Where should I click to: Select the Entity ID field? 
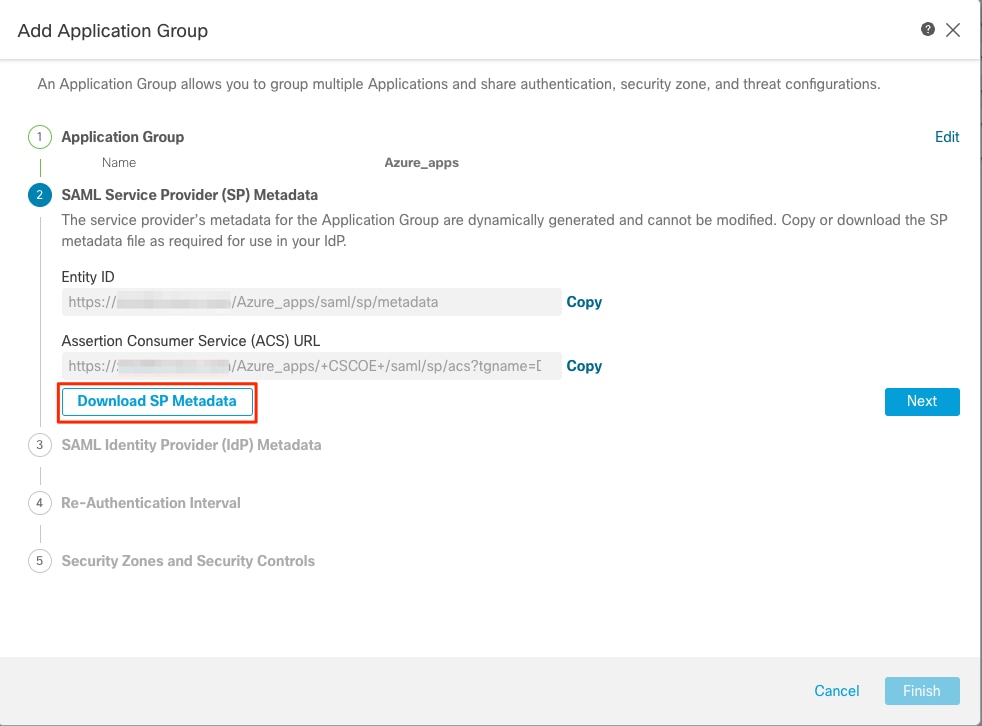click(x=311, y=302)
